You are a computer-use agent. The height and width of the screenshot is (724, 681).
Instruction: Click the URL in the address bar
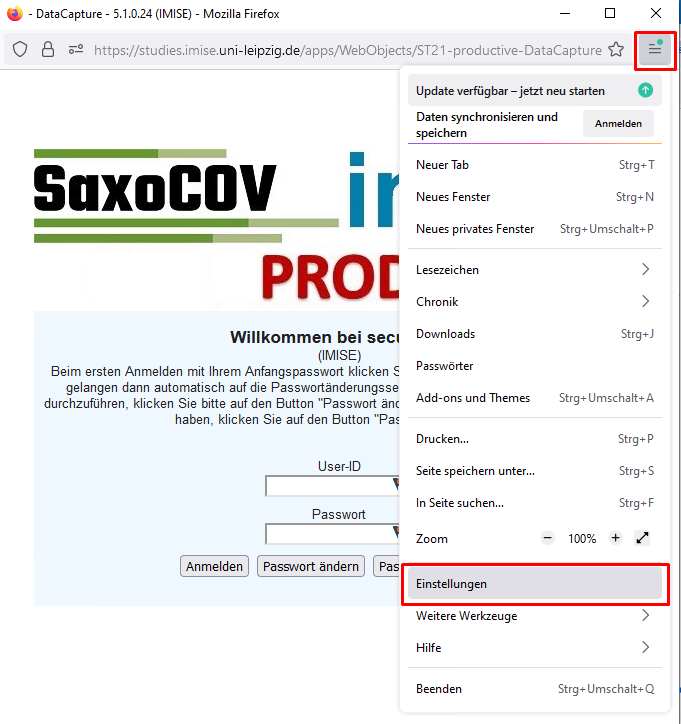348,50
